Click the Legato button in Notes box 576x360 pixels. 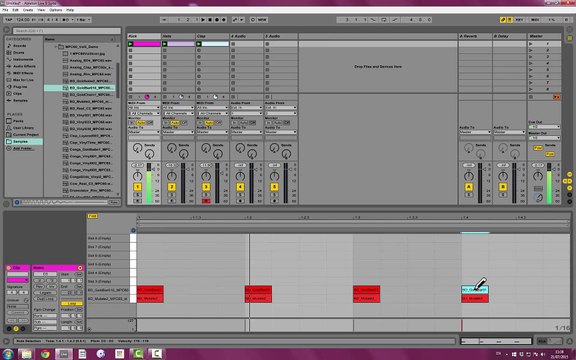[45, 293]
